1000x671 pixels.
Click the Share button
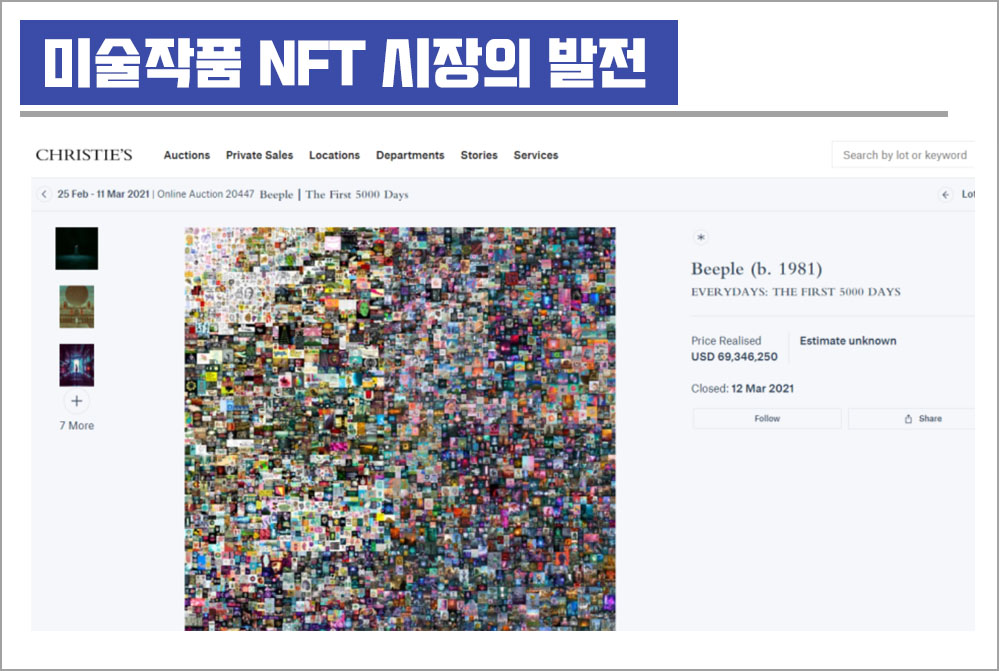(x=911, y=418)
